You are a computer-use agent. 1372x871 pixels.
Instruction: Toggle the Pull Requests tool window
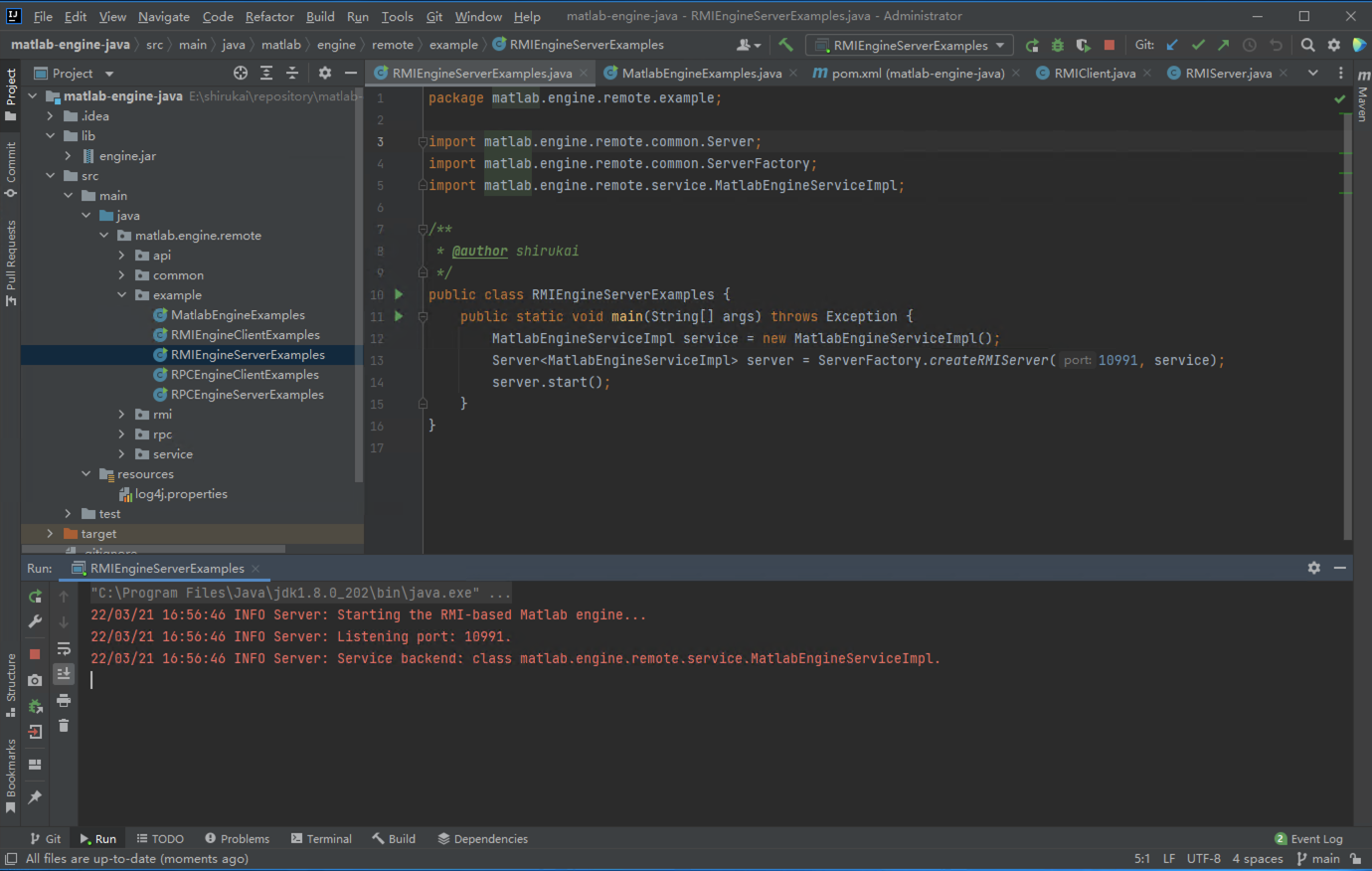coord(11,263)
